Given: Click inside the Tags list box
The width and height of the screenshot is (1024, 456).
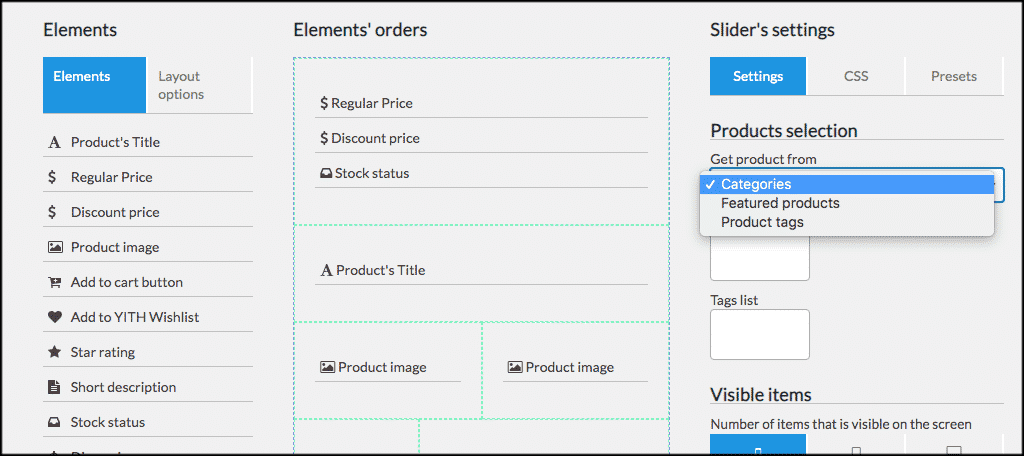Looking at the screenshot, I should [759, 334].
